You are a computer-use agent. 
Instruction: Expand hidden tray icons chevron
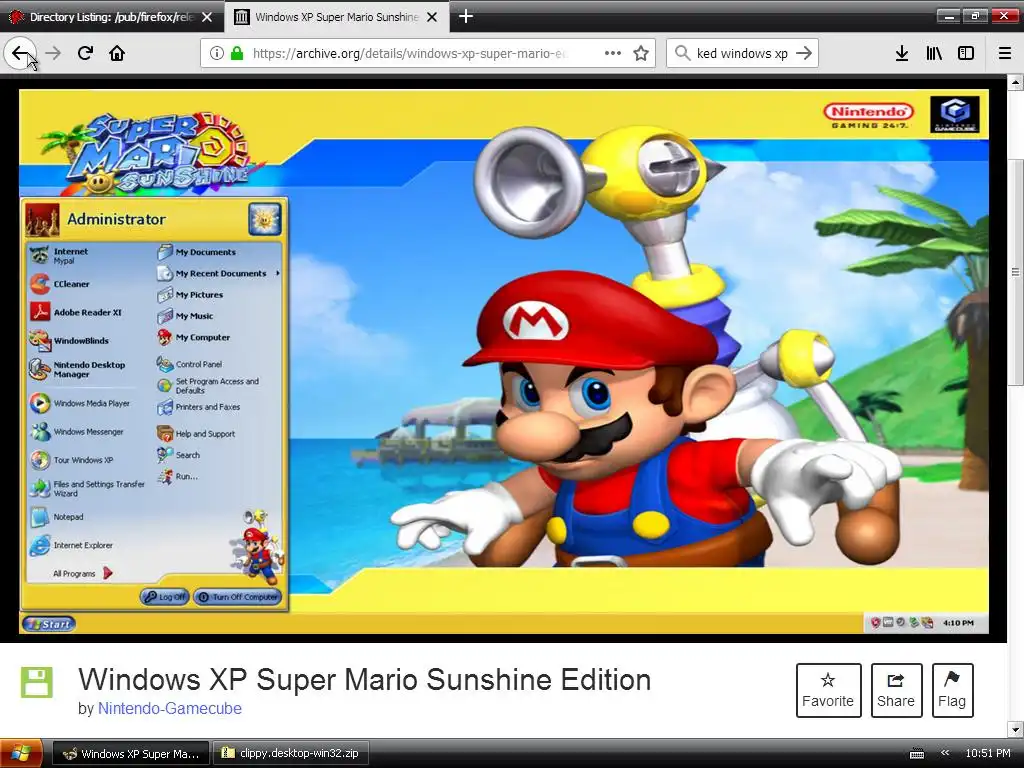click(x=944, y=753)
